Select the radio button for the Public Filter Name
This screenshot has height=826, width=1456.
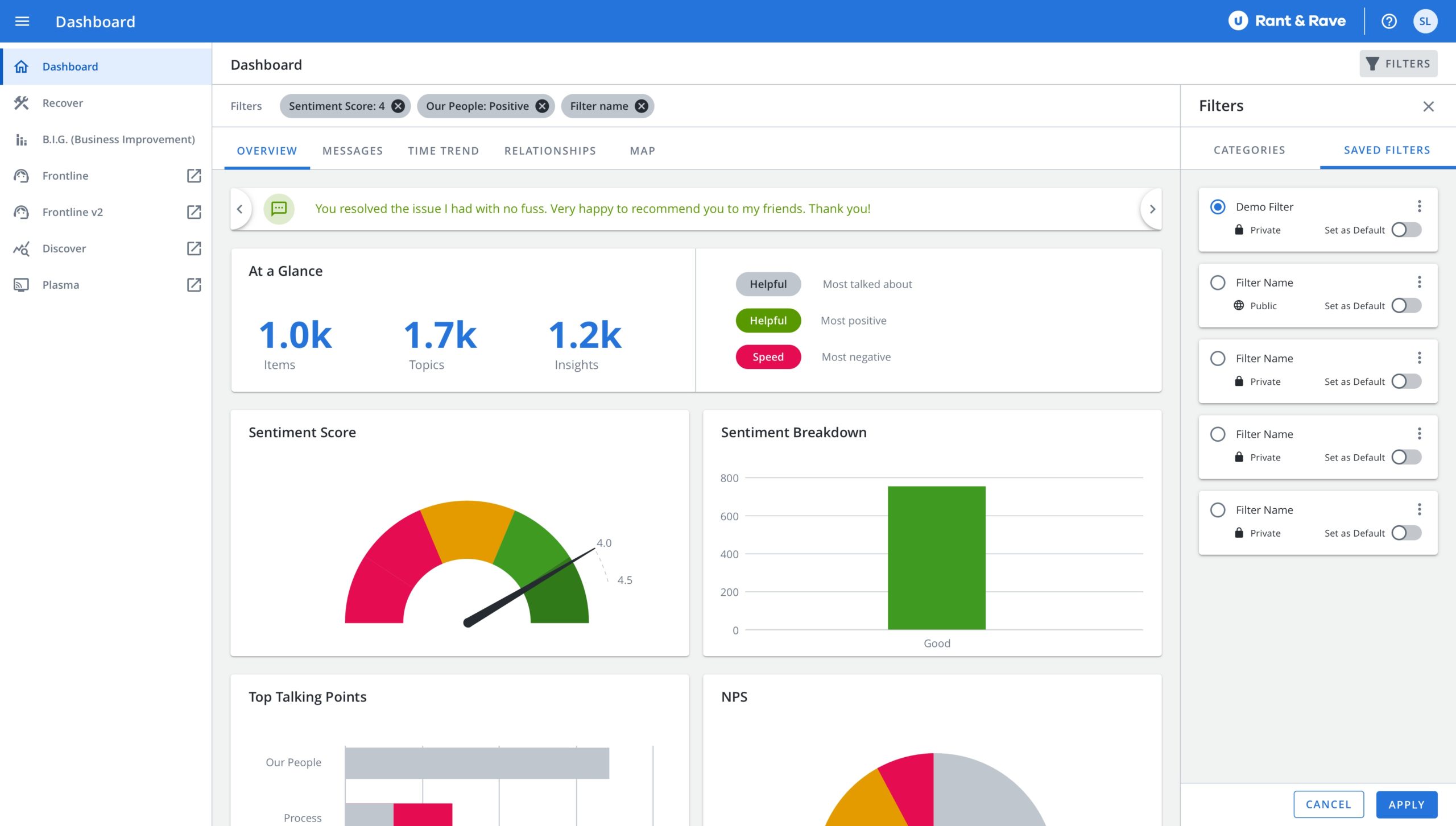1218,283
